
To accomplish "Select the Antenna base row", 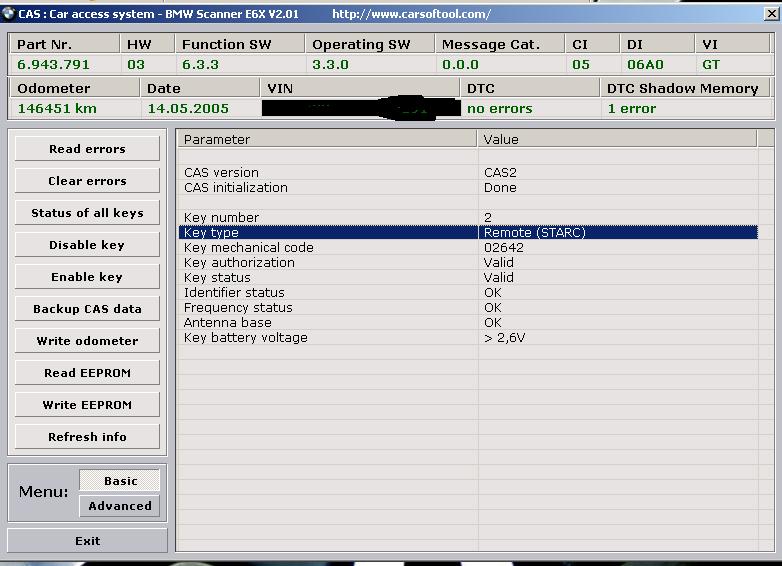I will click(x=468, y=322).
